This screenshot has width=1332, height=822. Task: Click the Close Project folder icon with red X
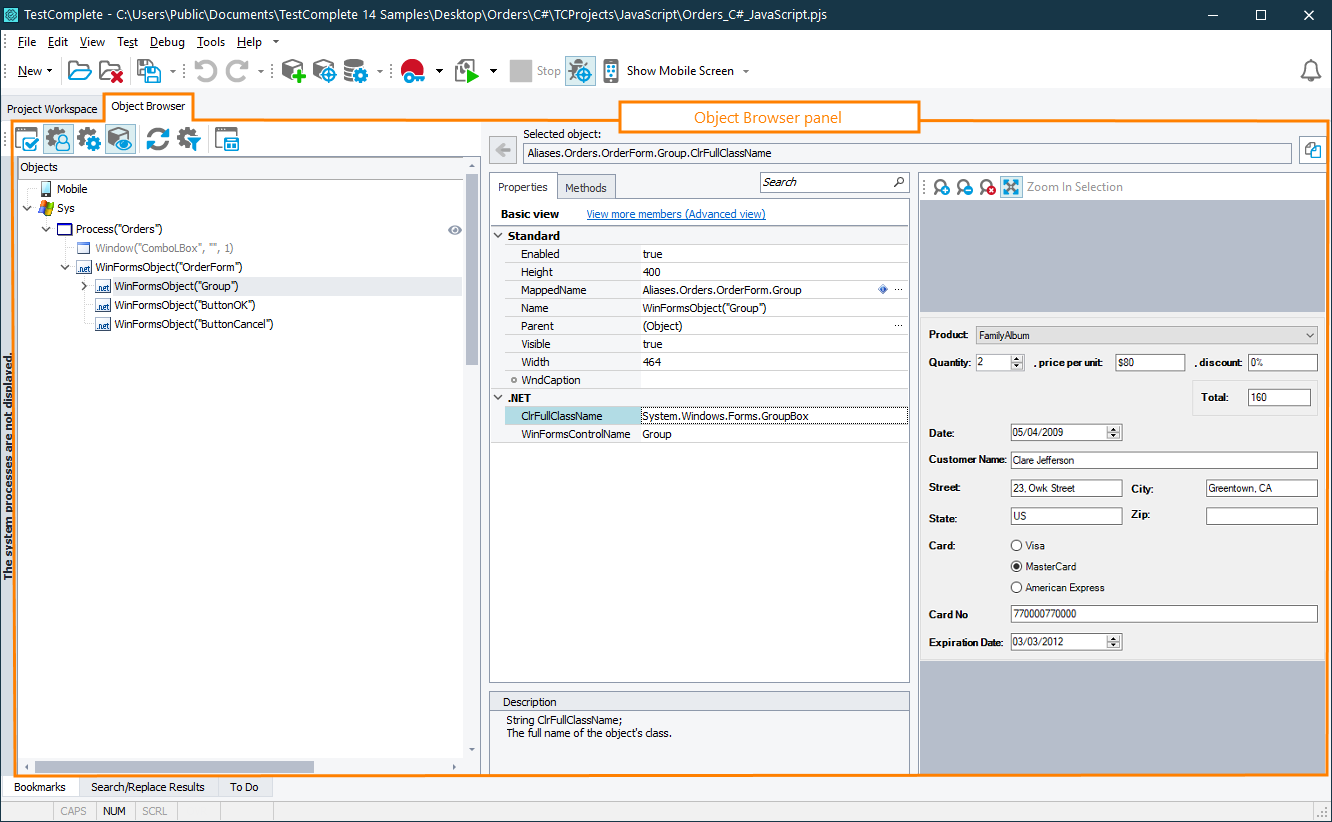point(111,71)
